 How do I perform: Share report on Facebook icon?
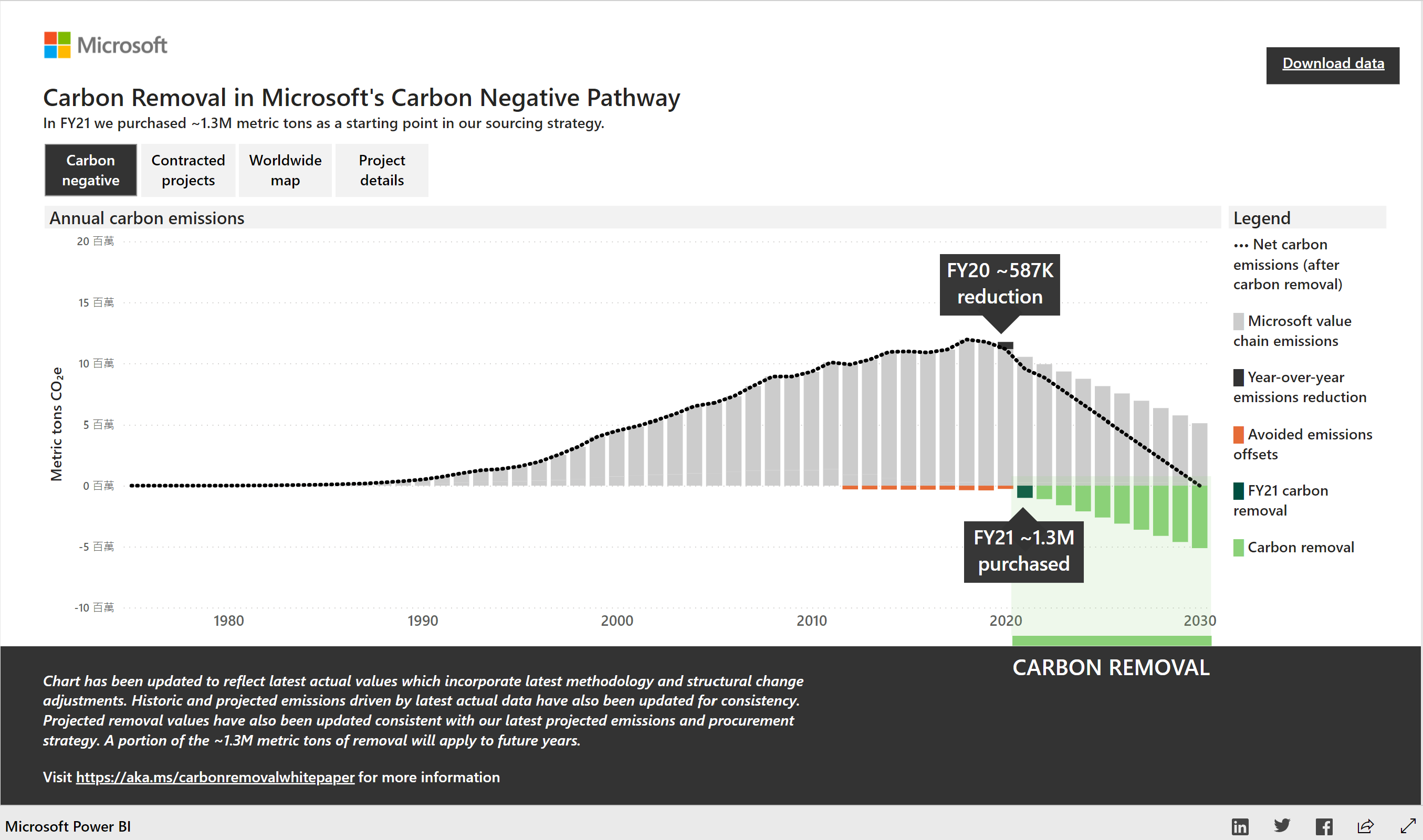click(1324, 826)
